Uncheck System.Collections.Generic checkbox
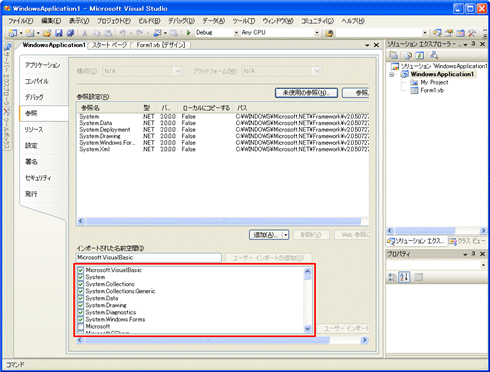Image resolution: width=490 pixels, height=372 pixels. click(x=80, y=291)
